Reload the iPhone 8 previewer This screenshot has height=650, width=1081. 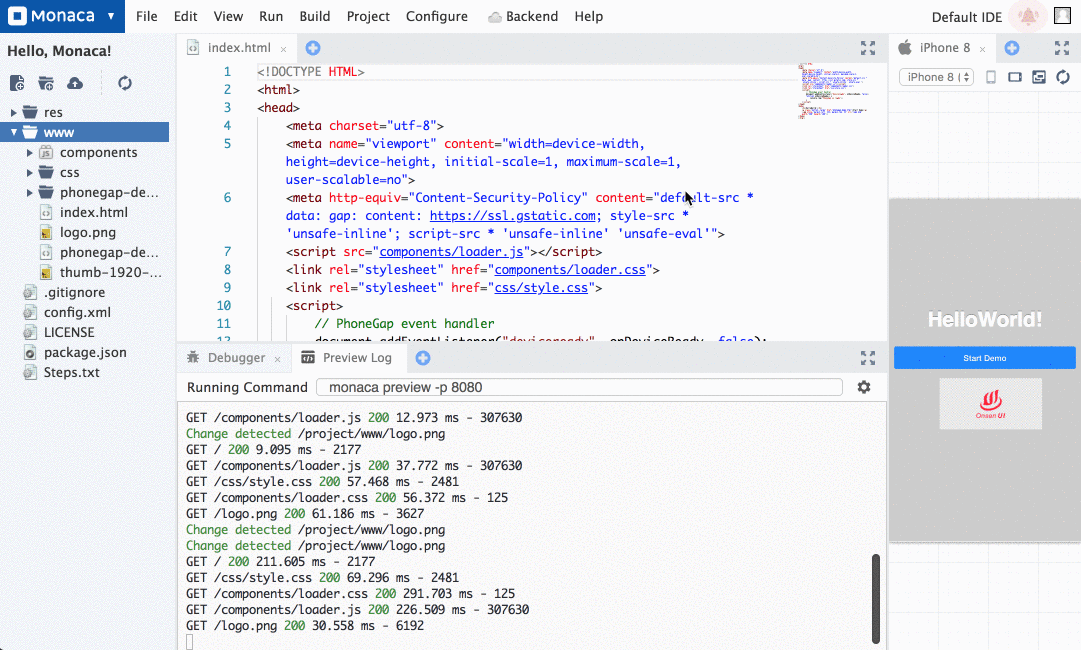1063,77
